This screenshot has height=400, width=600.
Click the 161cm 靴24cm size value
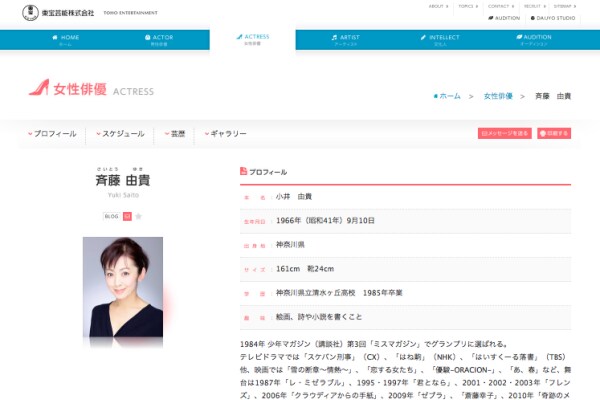tap(305, 269)
